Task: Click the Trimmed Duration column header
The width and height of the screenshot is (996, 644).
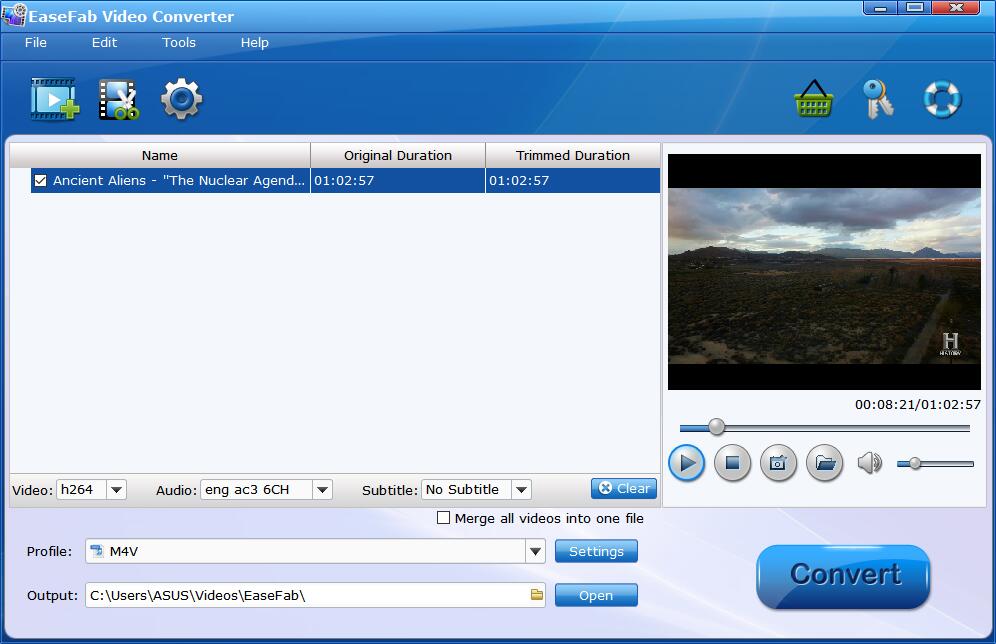Action: [572, 155]
